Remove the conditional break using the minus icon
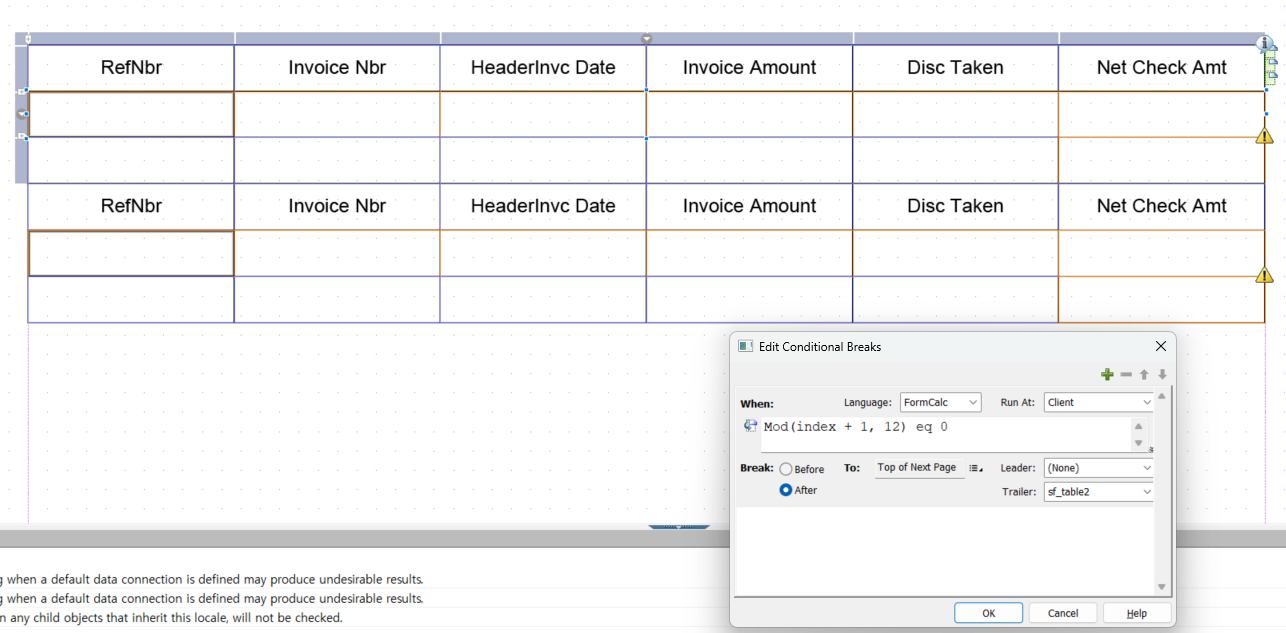Screen dimensions: 1286x633 pos(1126,374)
